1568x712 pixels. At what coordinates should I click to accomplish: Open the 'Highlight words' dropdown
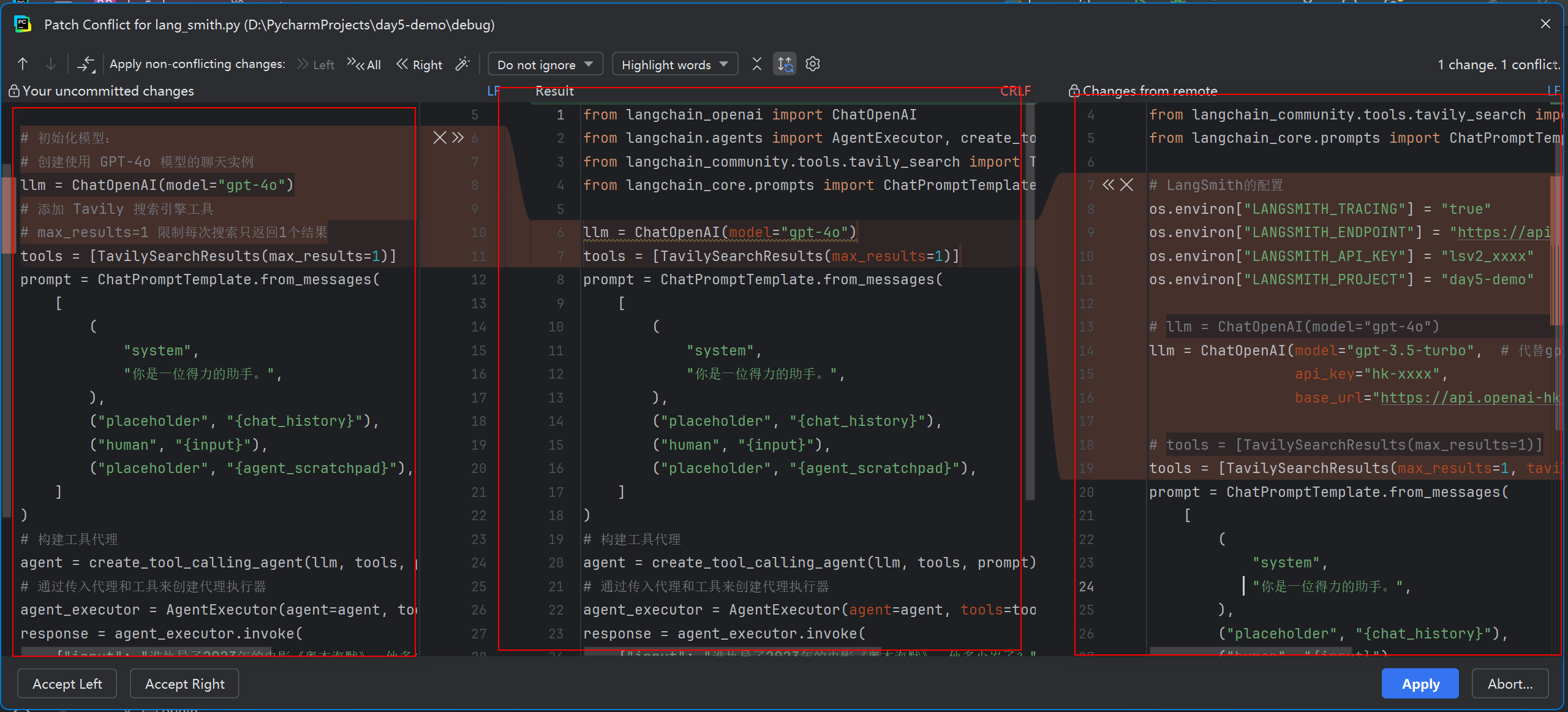pyautogui.click(x=675, y=64)
